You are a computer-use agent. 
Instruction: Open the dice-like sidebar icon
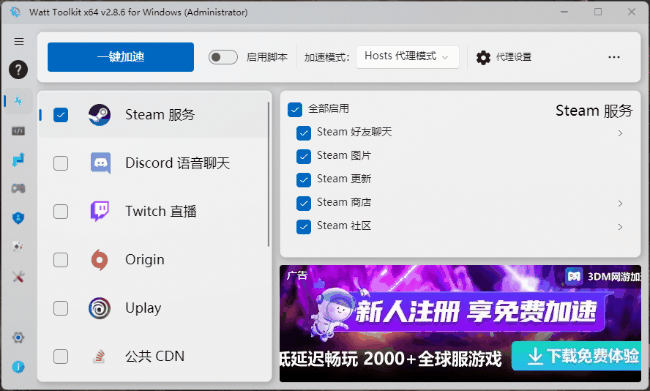coord(18,247)
